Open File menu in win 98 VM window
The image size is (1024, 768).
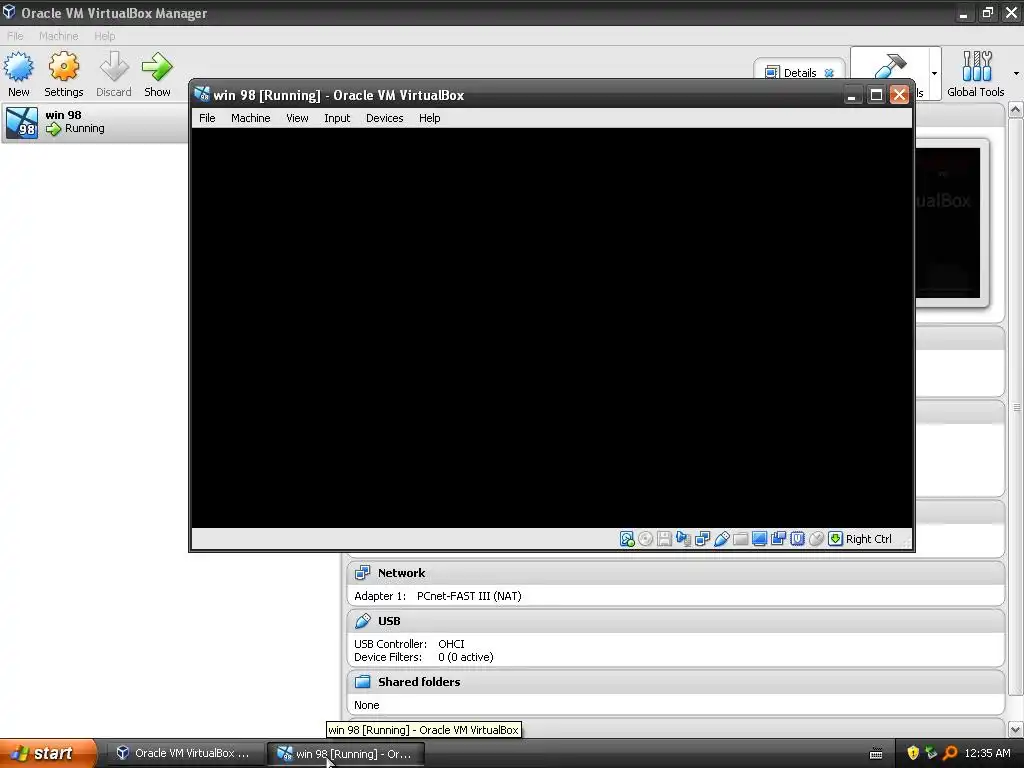click(x=207, y=118)
